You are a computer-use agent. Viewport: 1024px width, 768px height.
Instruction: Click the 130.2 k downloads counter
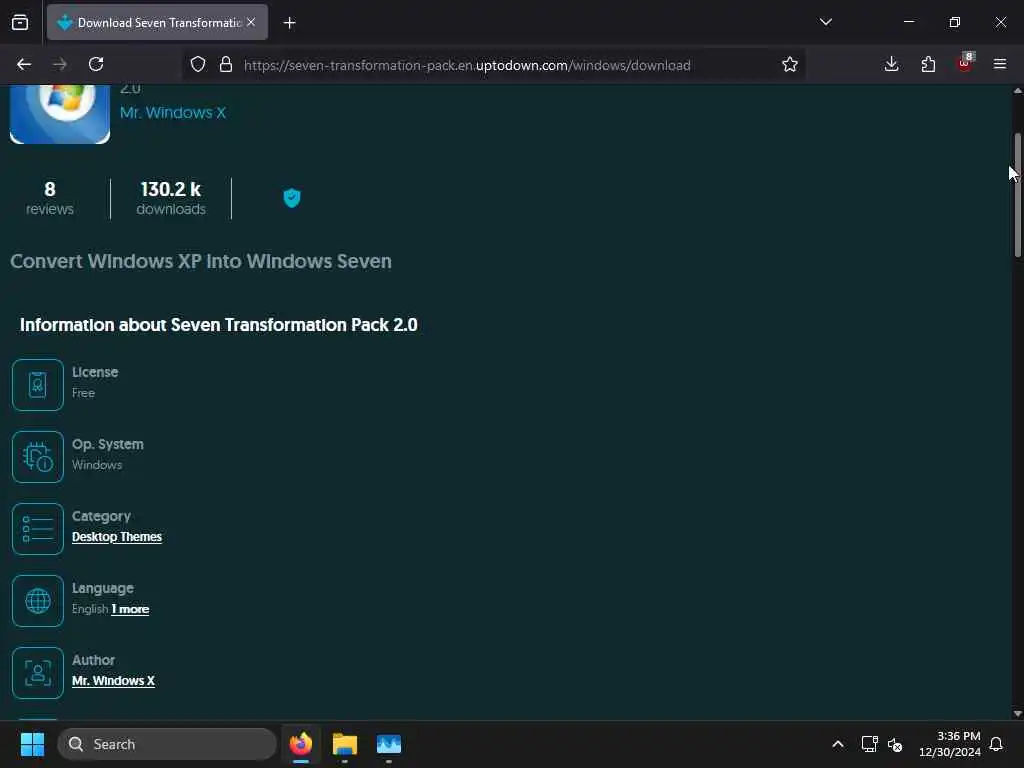click(171, 198)
